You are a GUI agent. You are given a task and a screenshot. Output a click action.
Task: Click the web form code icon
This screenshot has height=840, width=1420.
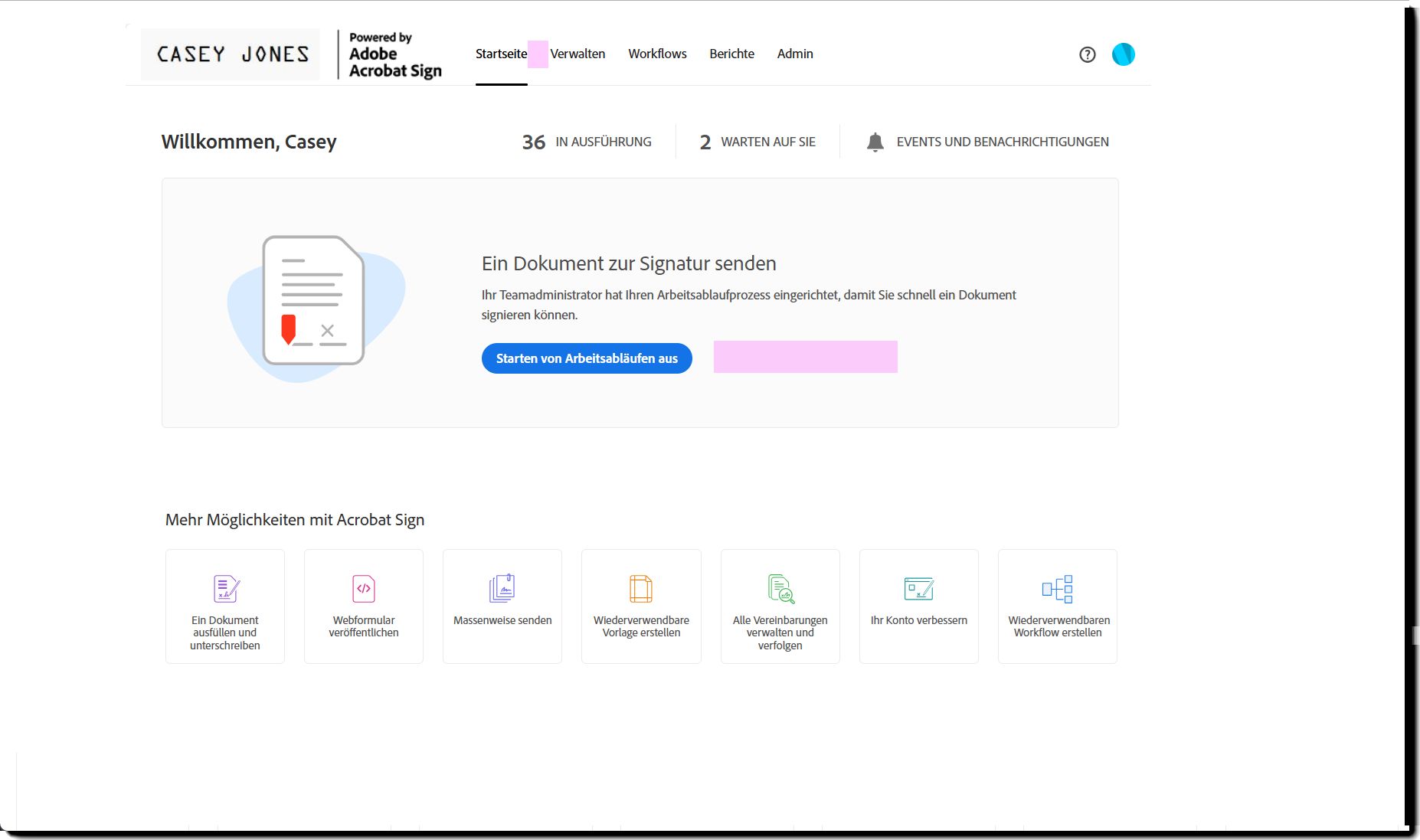[364, 589]
